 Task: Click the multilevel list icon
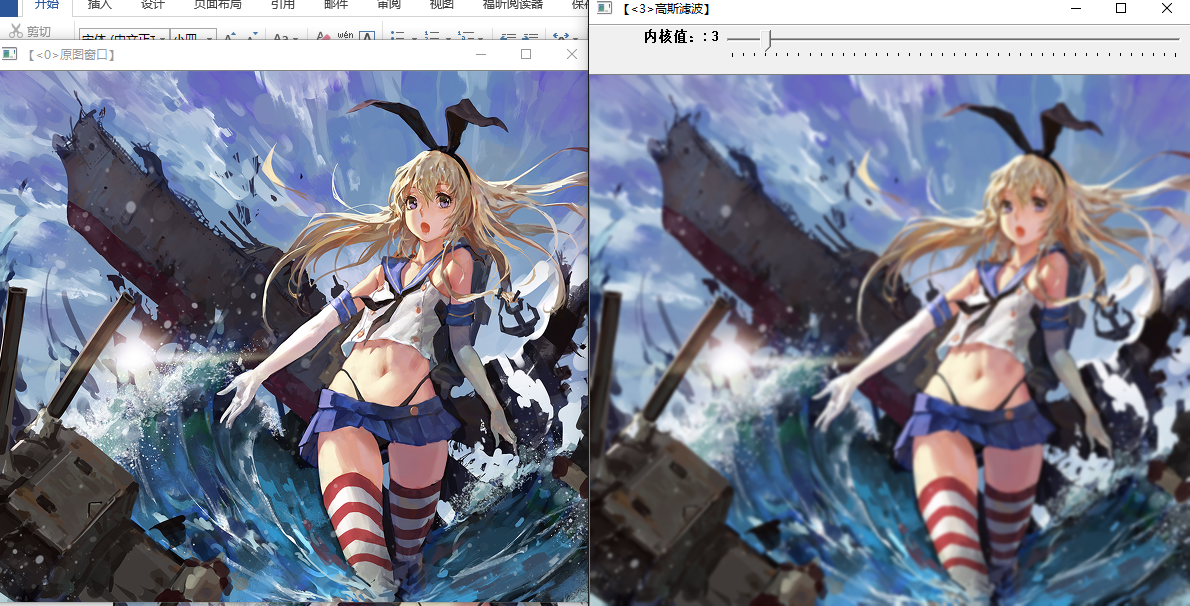(x=466, y=35)
